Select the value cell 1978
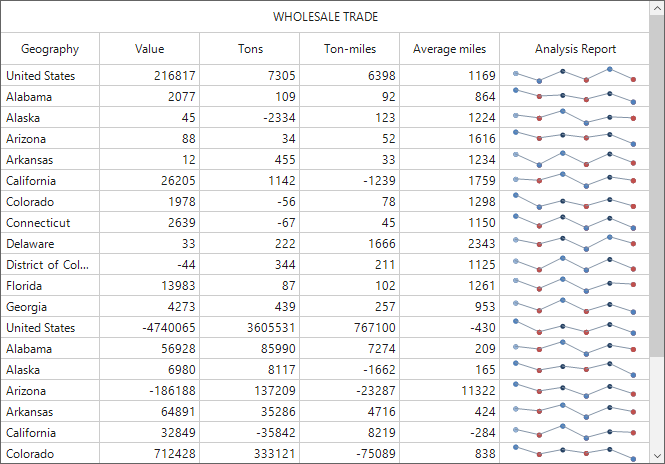 [149, 201]
